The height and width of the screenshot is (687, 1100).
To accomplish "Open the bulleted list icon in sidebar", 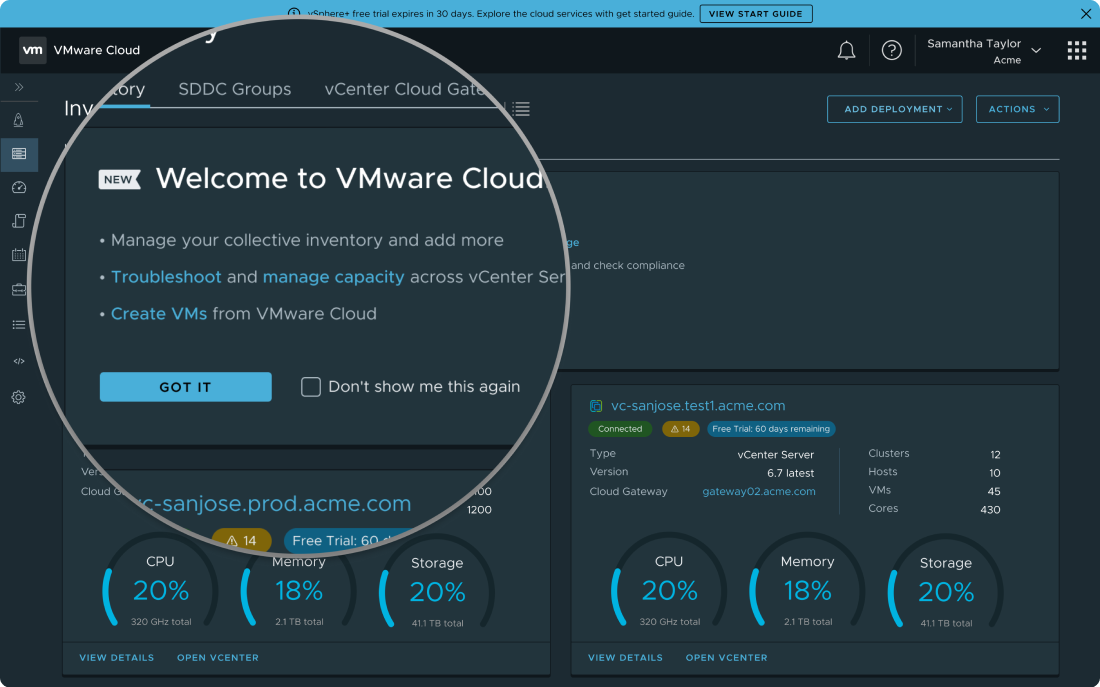I will point(19,324).
